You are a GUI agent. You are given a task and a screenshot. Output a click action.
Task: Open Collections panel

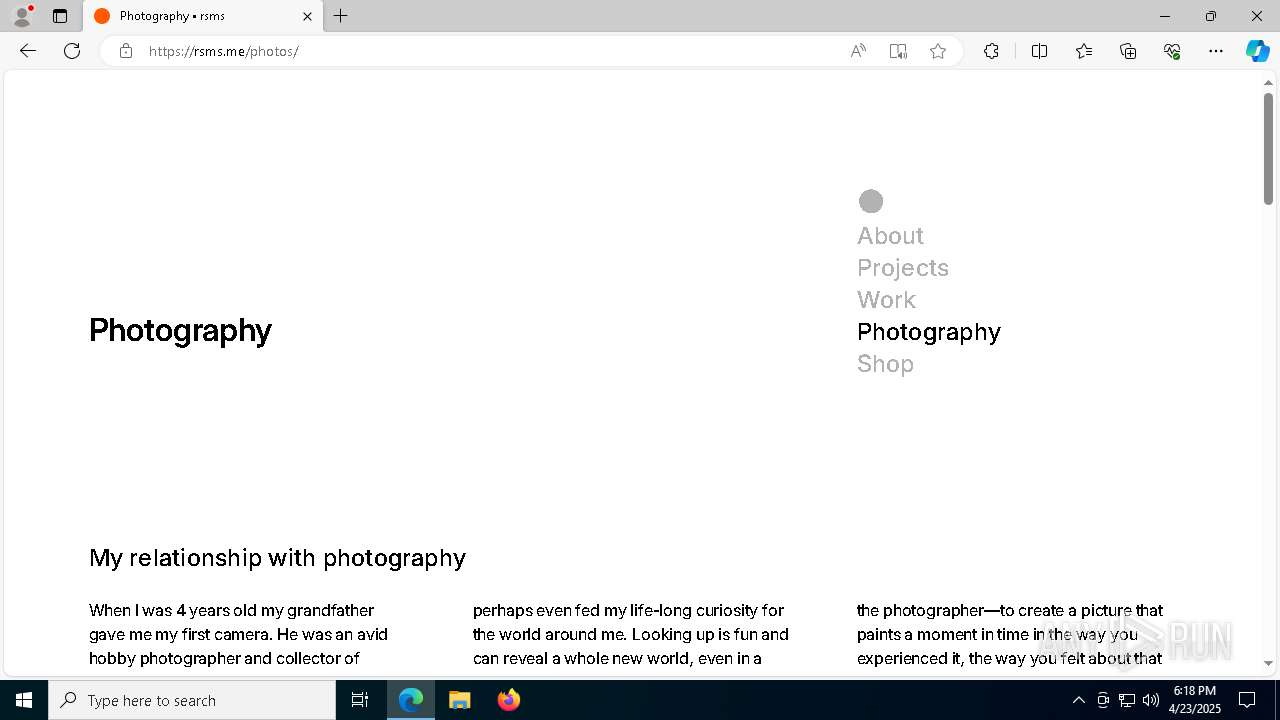pyautogui.click(x=1128, y=51)
